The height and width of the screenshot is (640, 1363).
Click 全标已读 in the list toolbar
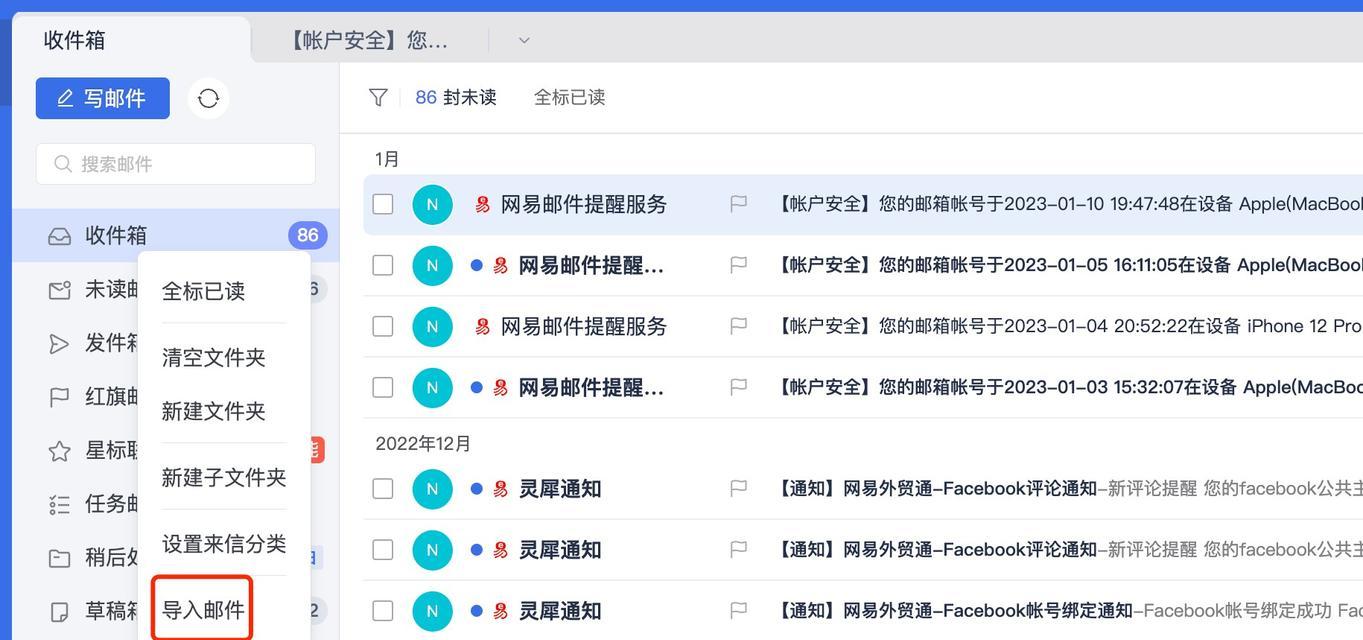click(x=569, y=97)
